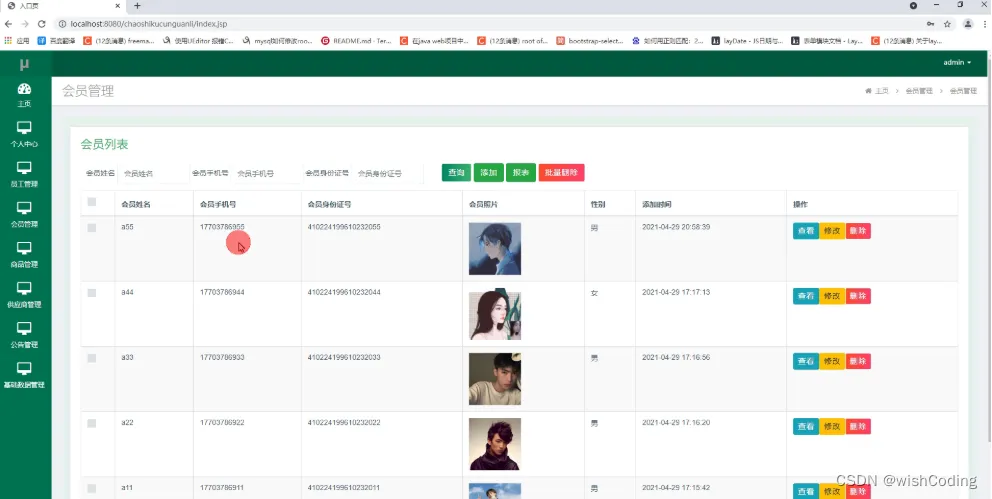Open member a44's photo thumbnail

pyautogui.click(x=495, y=314)
